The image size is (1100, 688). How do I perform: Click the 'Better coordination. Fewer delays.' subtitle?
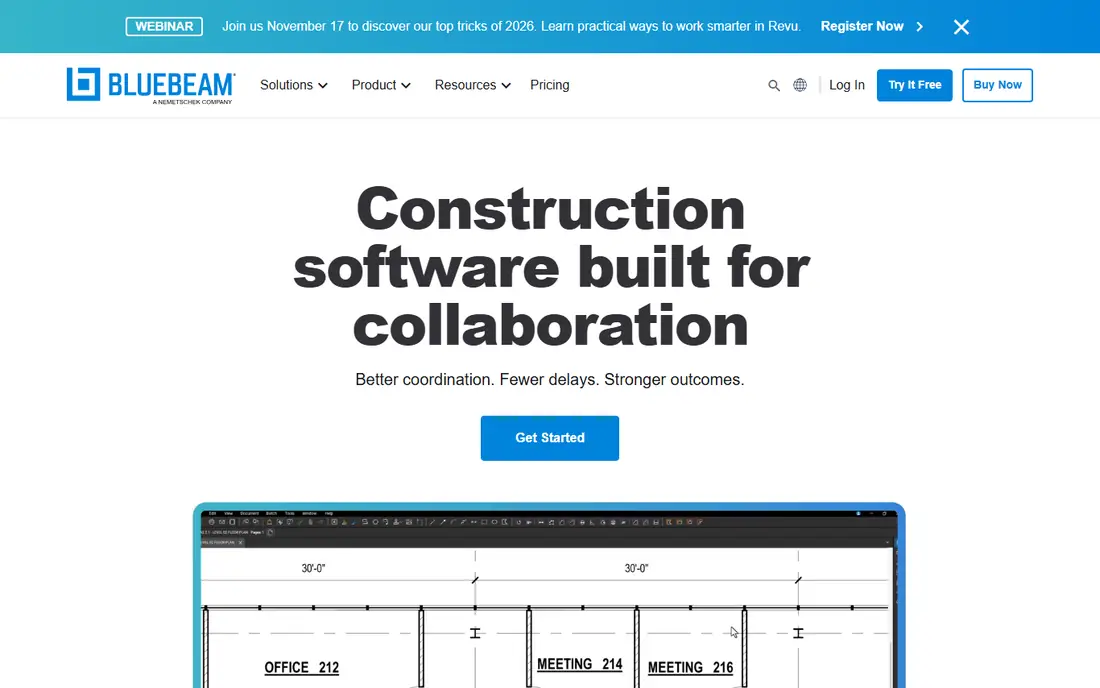coord(549,379)
